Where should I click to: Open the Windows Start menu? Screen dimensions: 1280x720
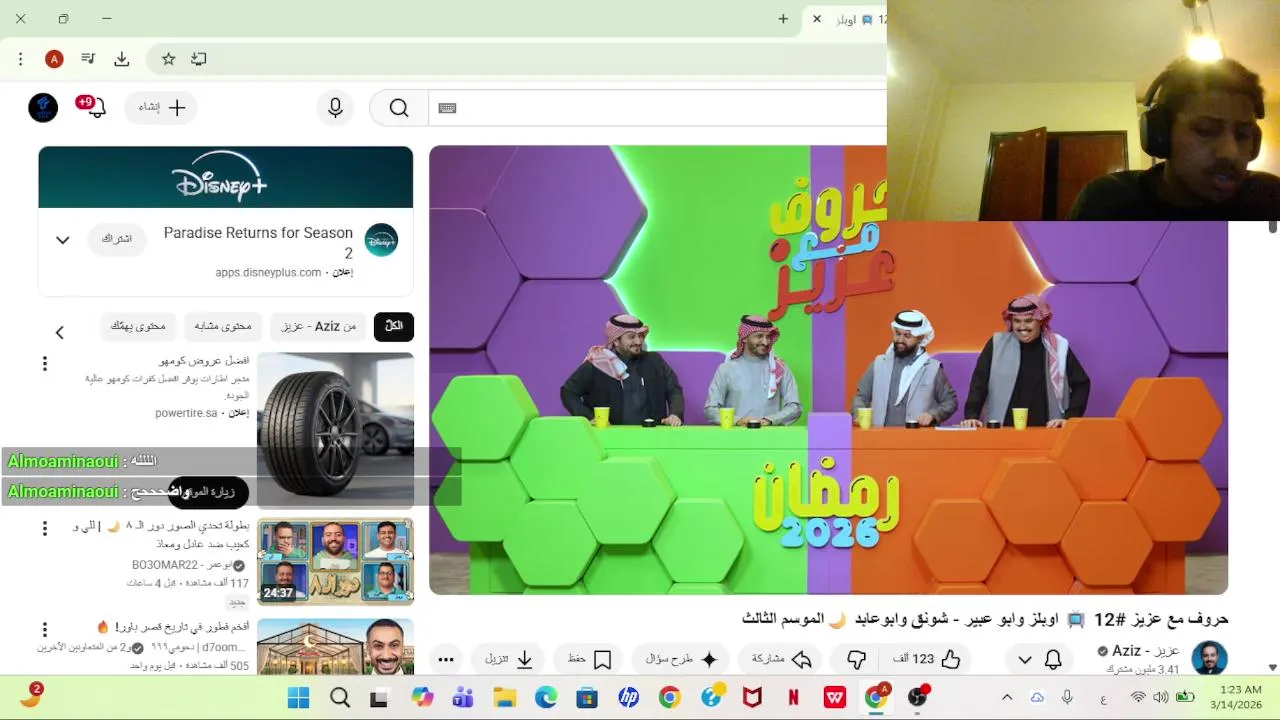point(298,698)
